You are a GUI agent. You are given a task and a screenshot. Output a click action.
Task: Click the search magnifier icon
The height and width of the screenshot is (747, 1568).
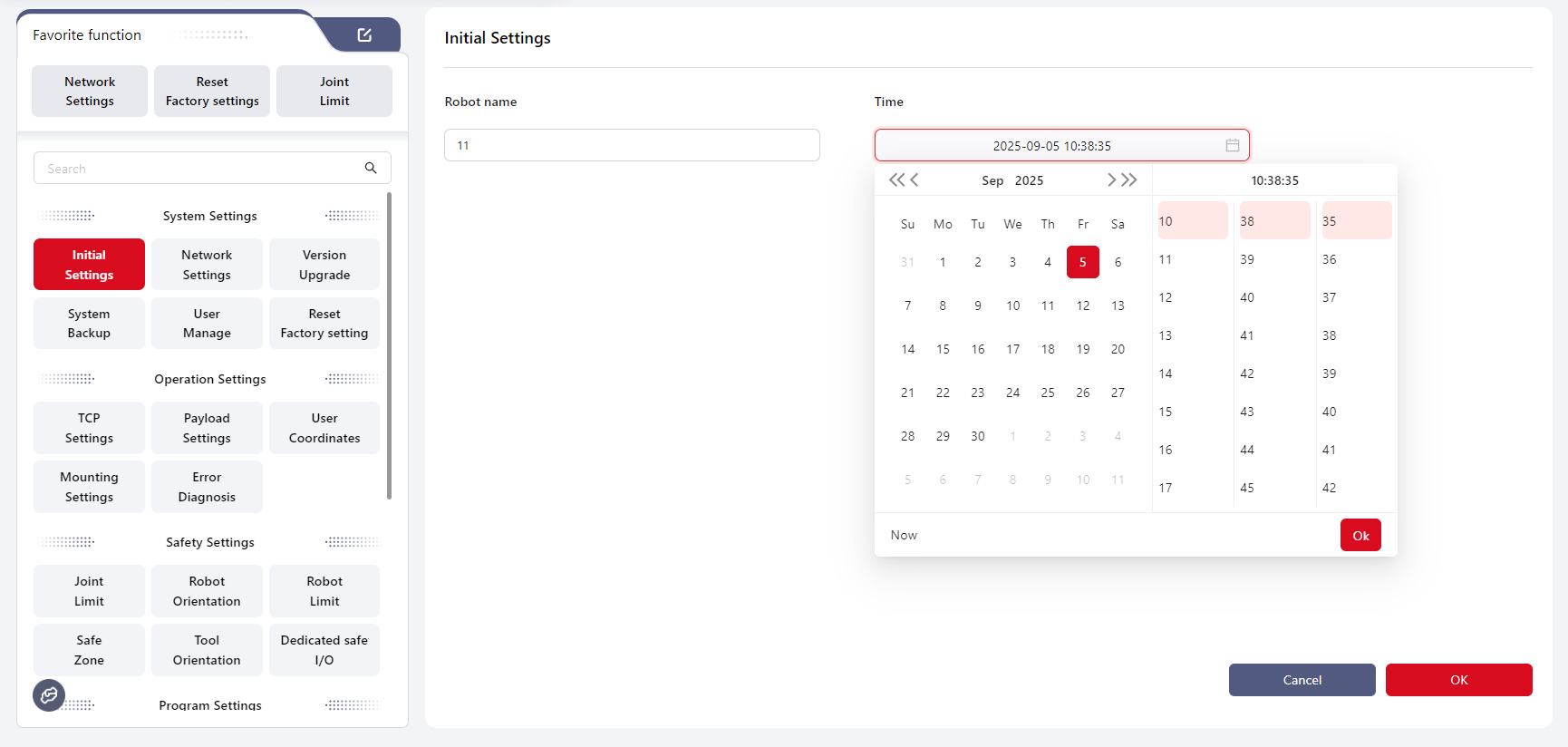coord(371,168)
